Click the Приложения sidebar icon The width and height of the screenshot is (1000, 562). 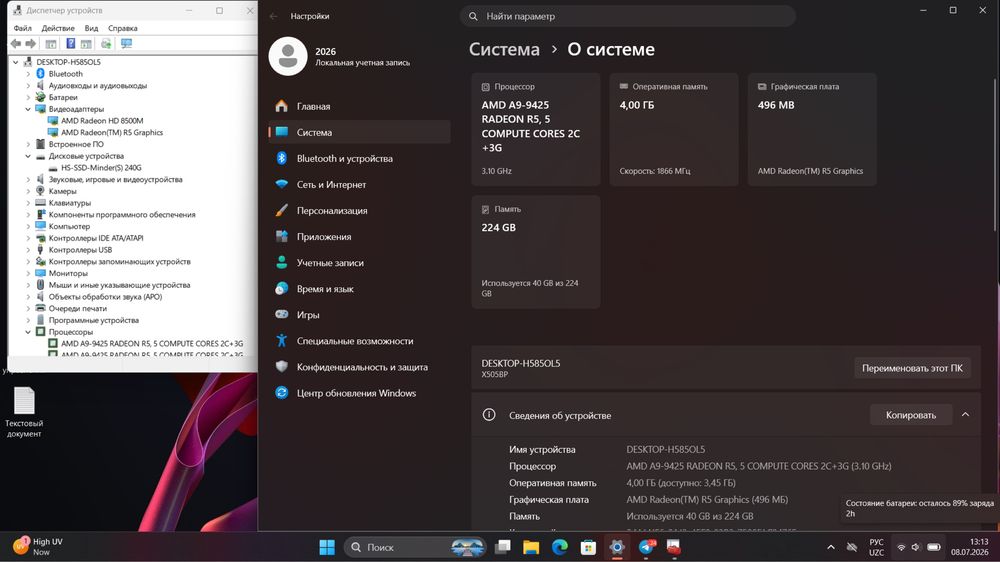coord(282,237)
